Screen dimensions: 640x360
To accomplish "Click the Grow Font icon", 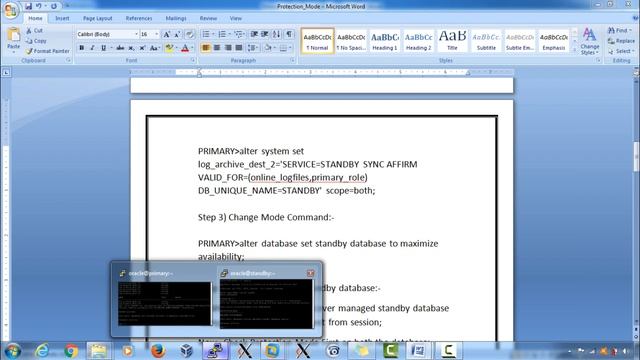I will click(167, 34).
